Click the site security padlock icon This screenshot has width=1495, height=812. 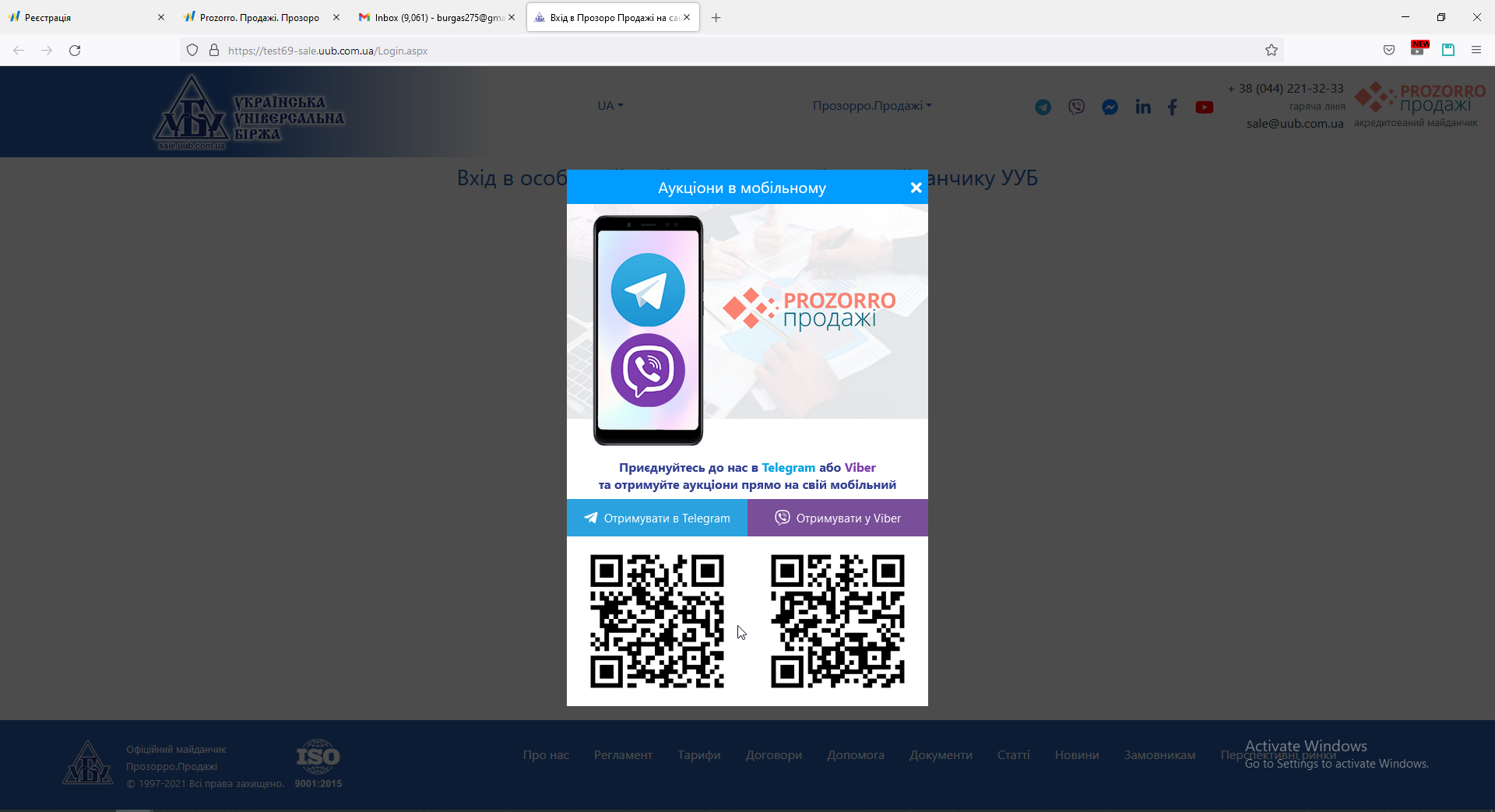pos(214,51)
